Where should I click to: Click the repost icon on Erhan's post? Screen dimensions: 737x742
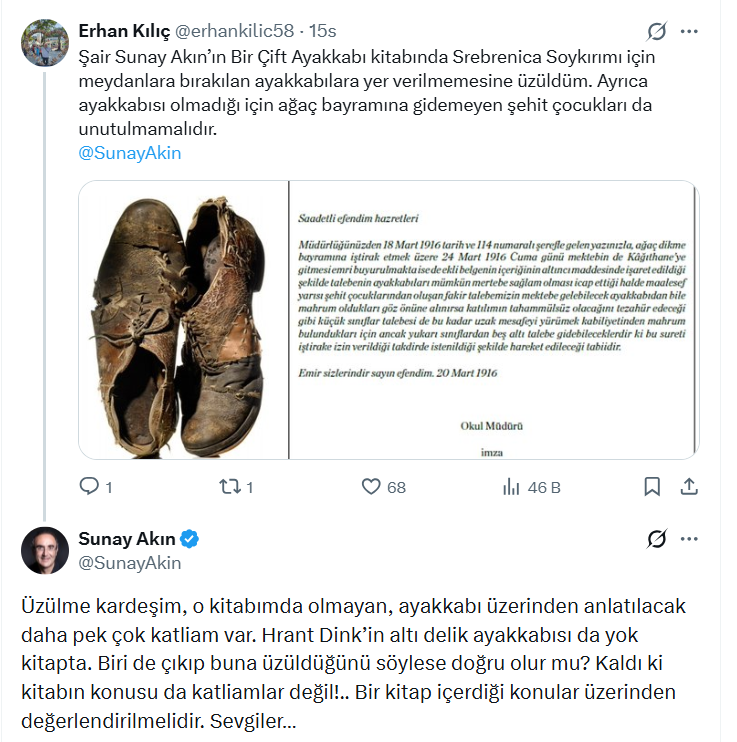point(229,487)
